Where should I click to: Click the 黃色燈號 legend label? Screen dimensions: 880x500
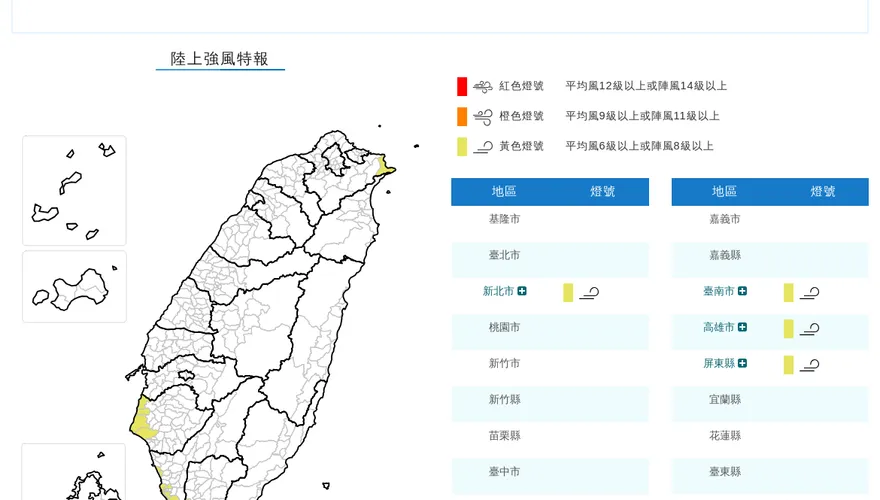[x=521, y=146]
